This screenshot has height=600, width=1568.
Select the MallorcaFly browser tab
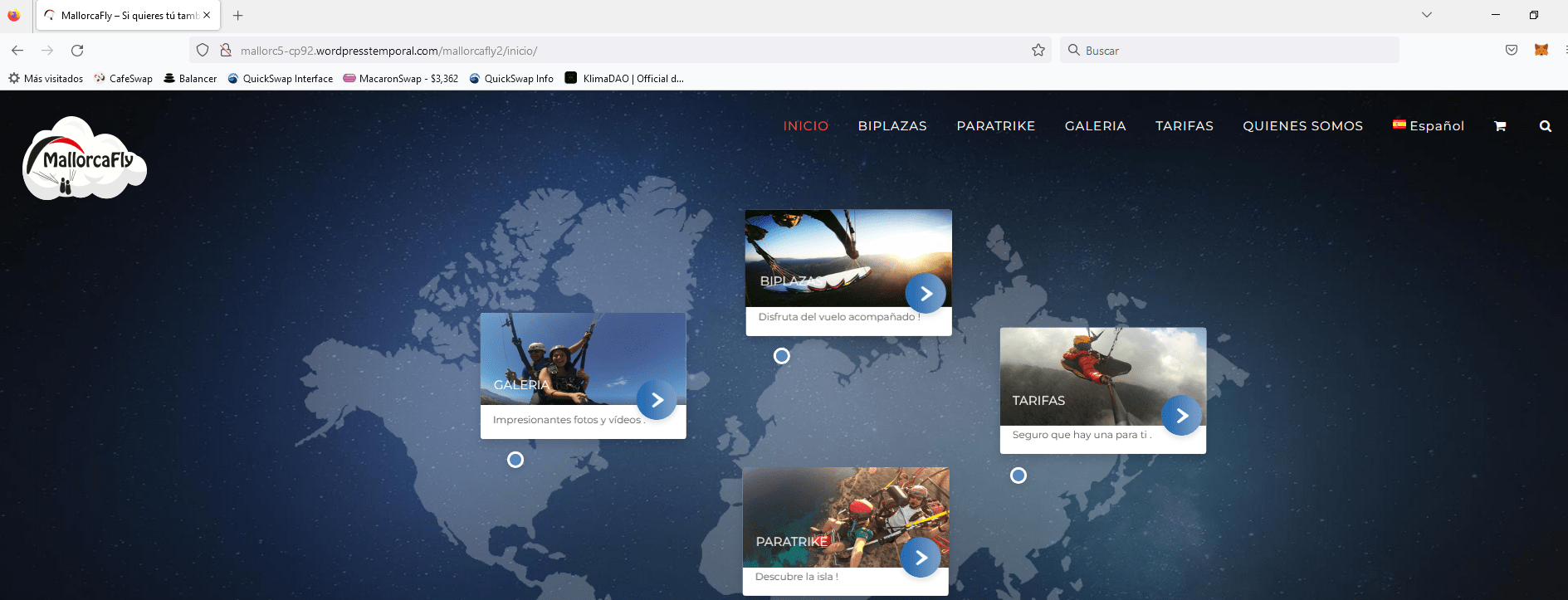[x=128, y=15]
